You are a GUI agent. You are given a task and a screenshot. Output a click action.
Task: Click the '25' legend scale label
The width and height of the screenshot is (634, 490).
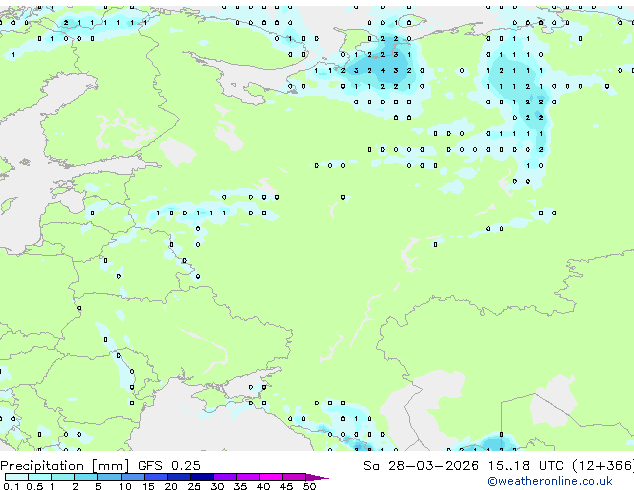pos(194,486)
